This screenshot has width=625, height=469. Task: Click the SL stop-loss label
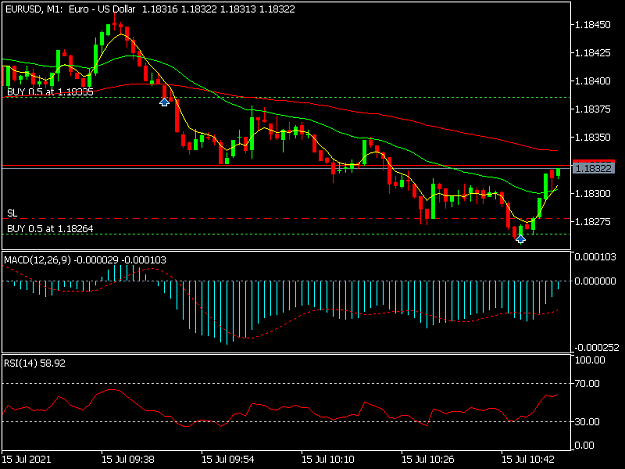click(x=12, y=214)
